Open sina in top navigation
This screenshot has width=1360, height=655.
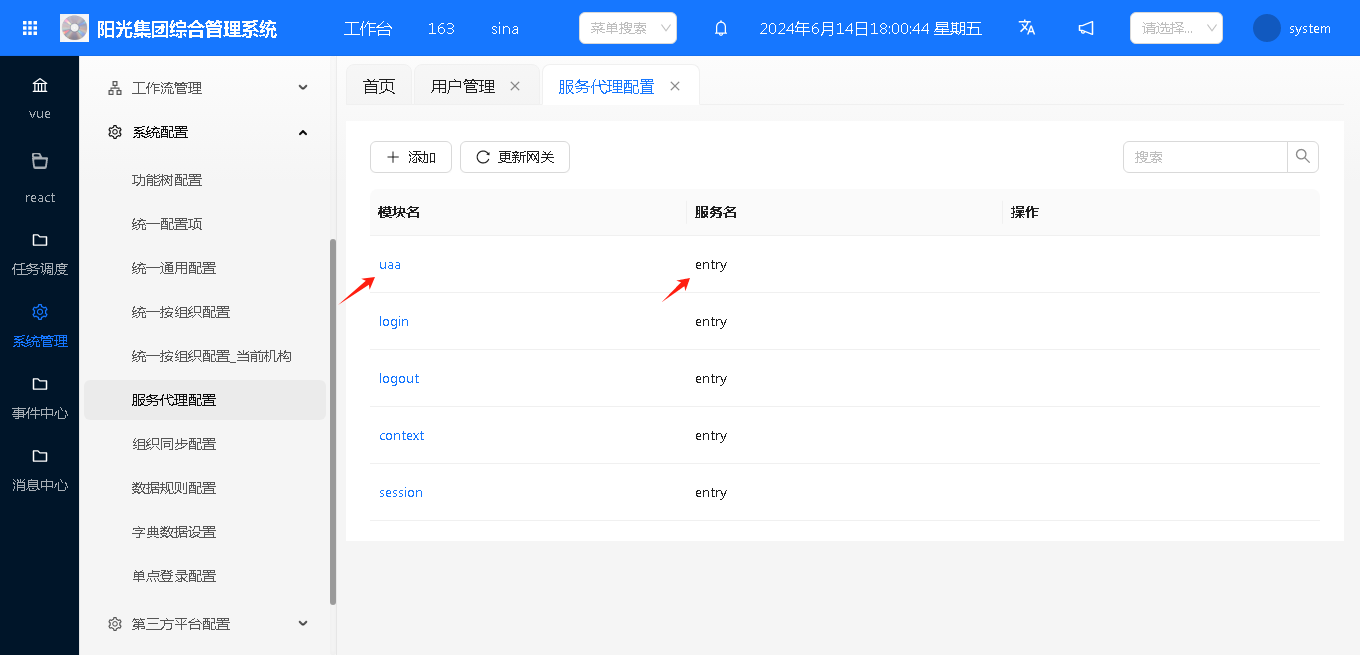(x=505, y=28)
